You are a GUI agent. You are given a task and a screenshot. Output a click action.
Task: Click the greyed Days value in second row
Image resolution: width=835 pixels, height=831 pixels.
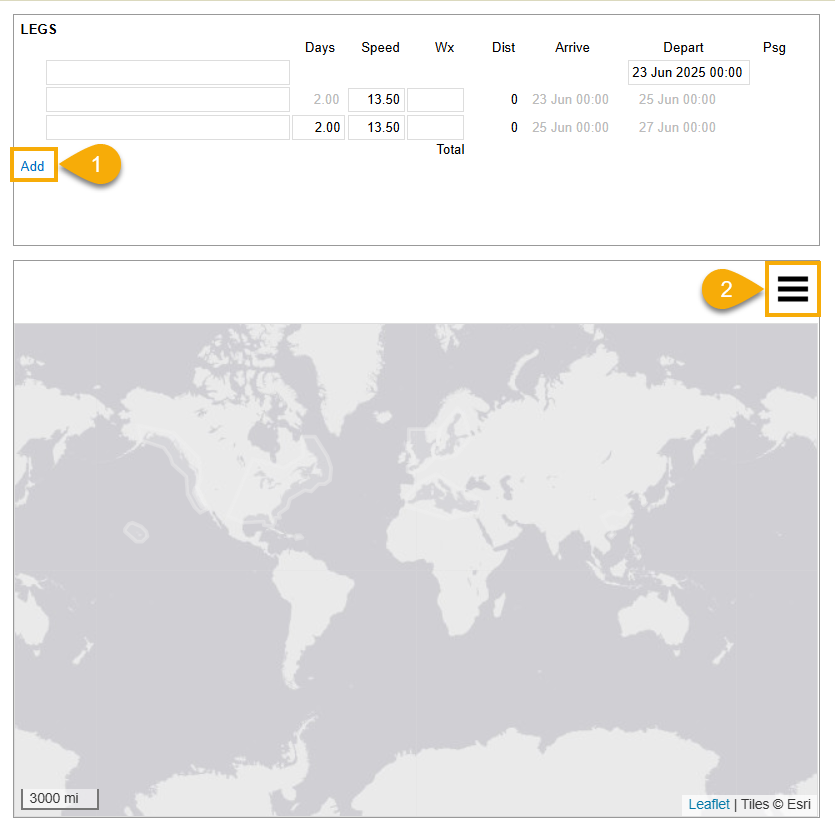[x=318, y=100]
